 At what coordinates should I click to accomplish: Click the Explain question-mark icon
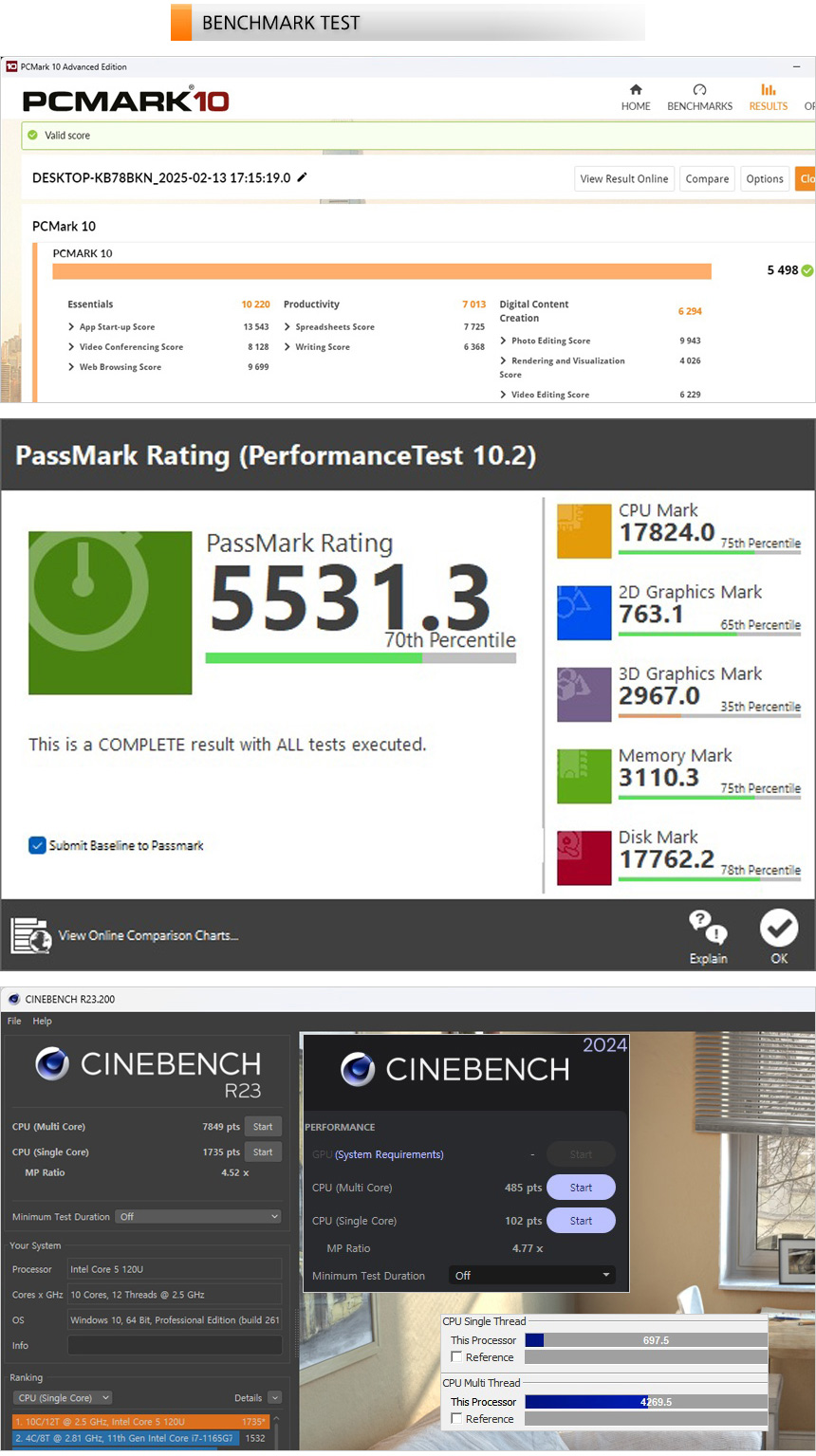click(708, 926)
